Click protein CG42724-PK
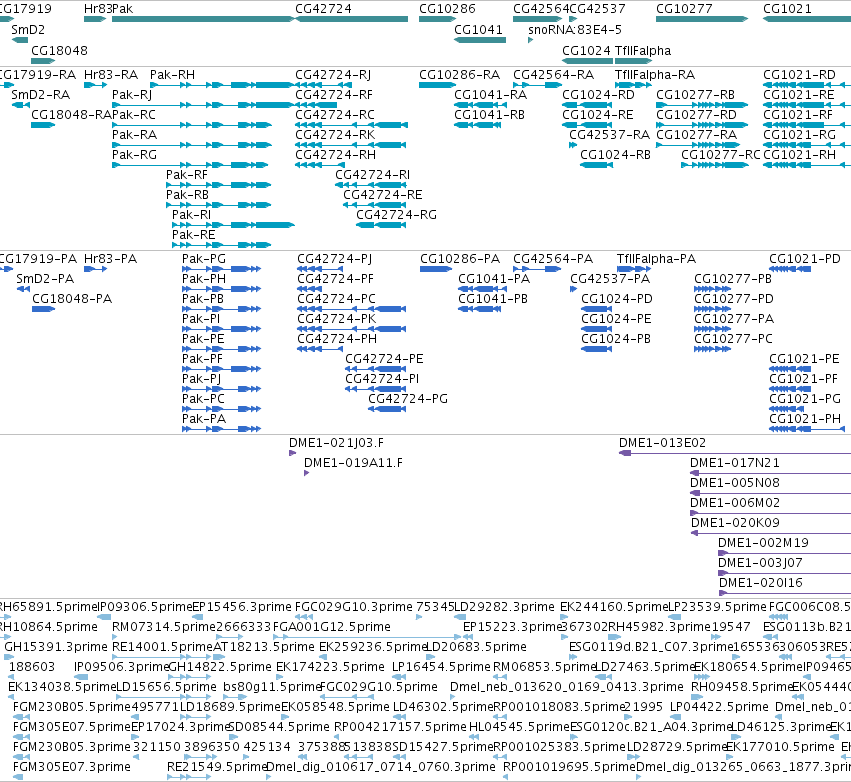This screenshot has width=851, height=782. pyautogui.click(x=336, y=319)
